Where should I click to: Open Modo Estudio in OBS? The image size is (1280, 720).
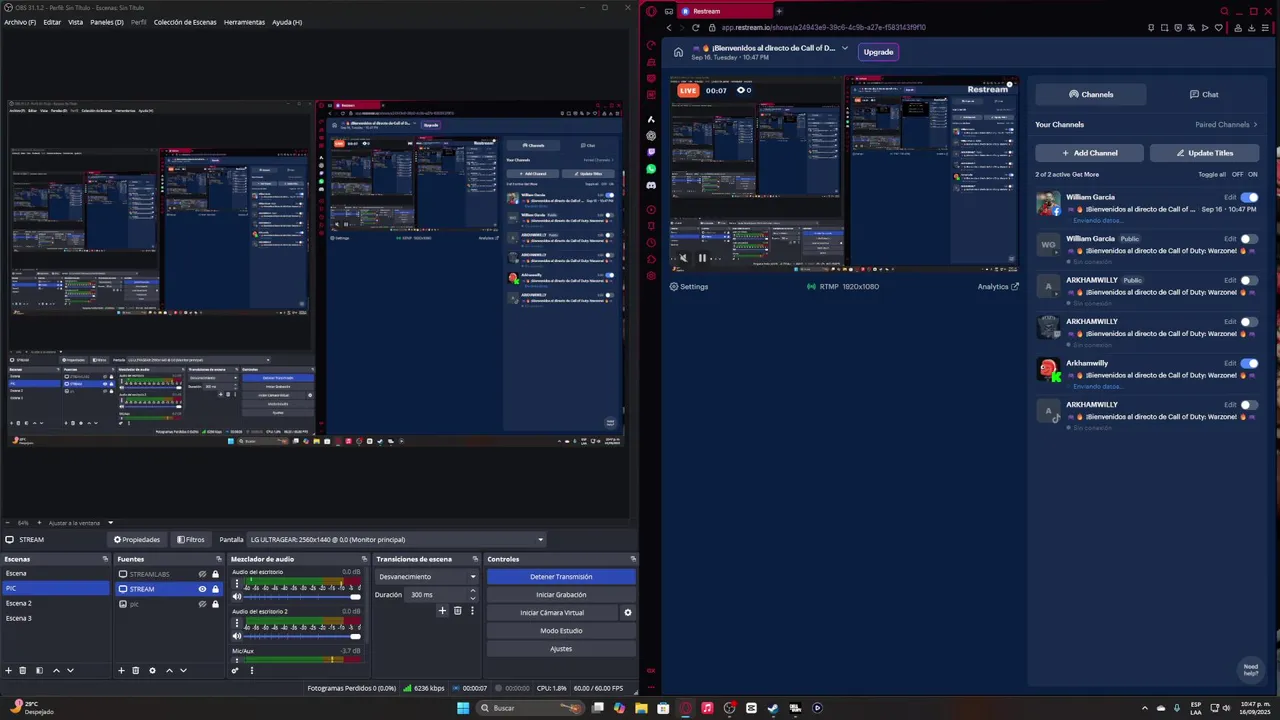point(561,631)
